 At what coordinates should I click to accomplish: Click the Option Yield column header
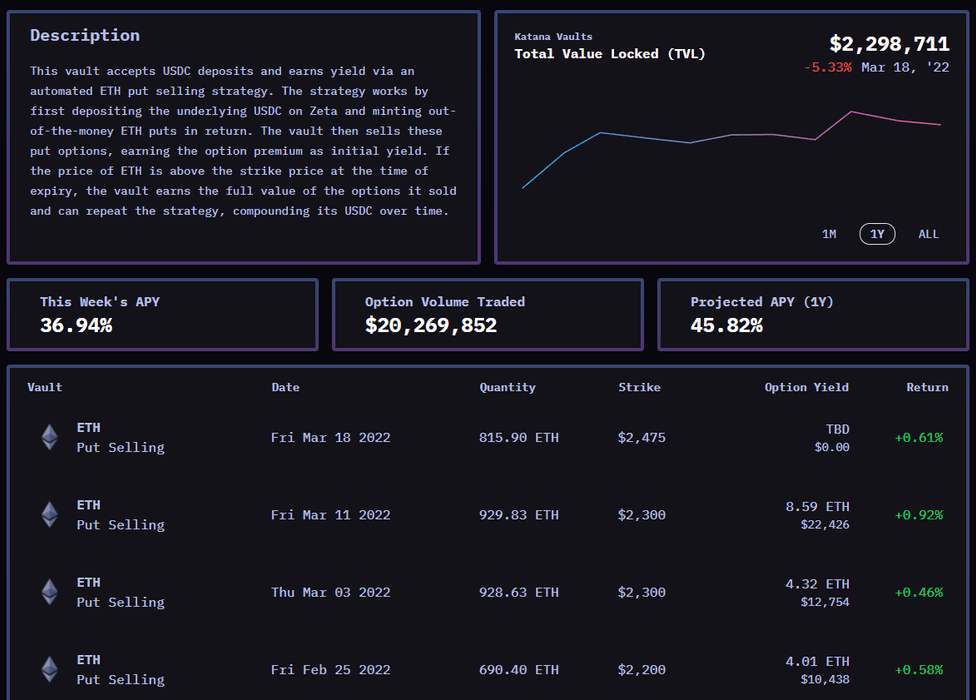coord(806,387)
